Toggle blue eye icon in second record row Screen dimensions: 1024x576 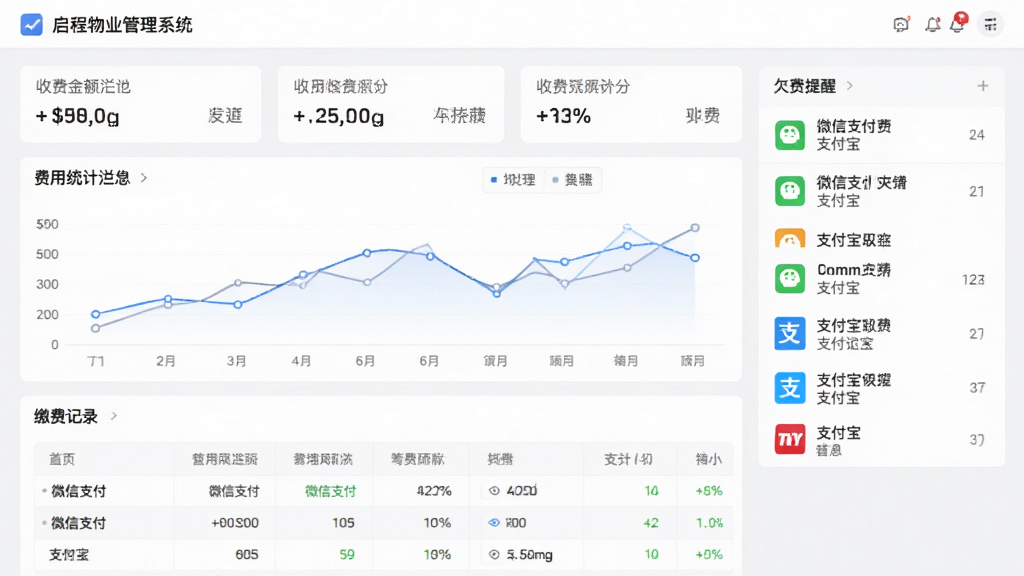[x=494, y=523]
